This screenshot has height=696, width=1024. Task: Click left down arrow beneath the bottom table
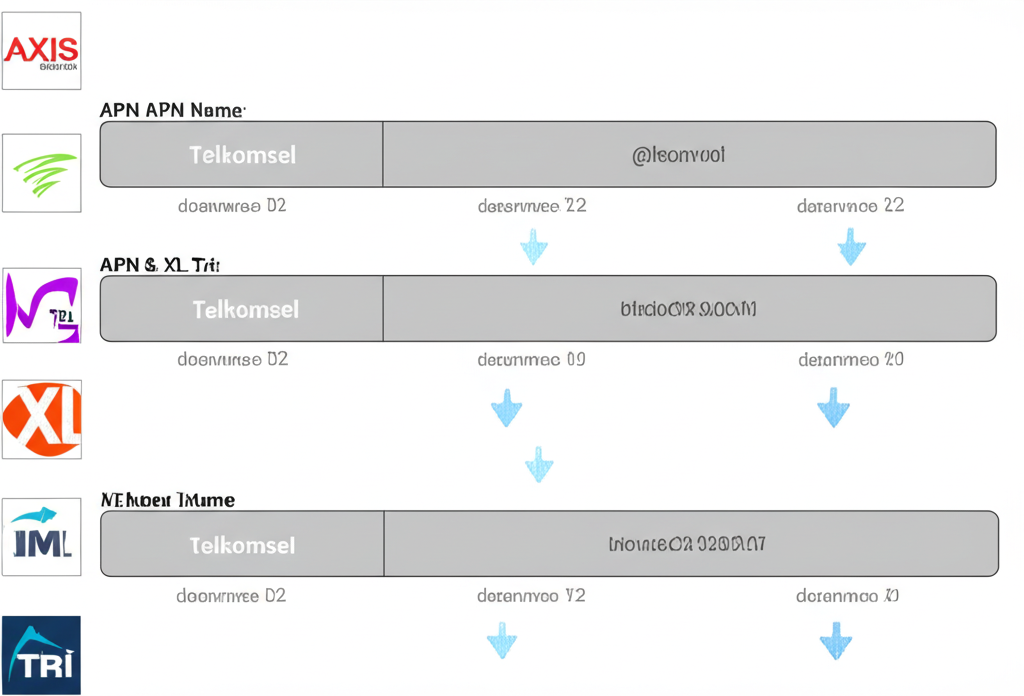[502, 640]
